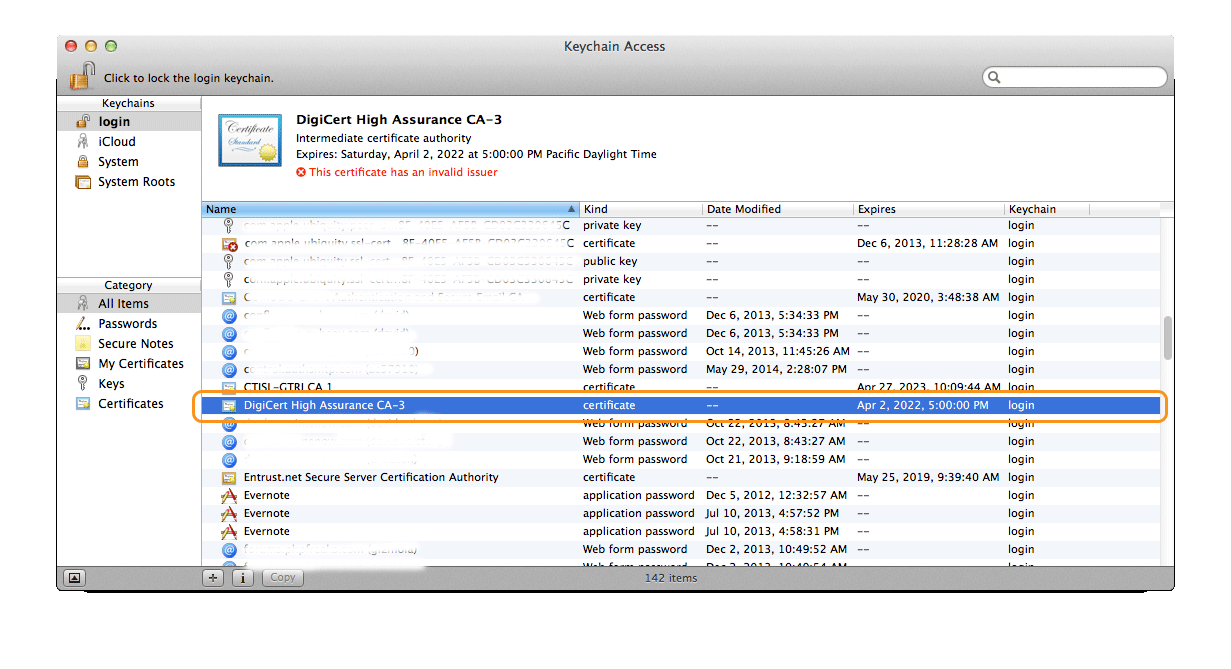This screenshot has width=1231, height=669.
Task: Sort items by the Name column
Action: pyautogui.click(x=391, y=209)
